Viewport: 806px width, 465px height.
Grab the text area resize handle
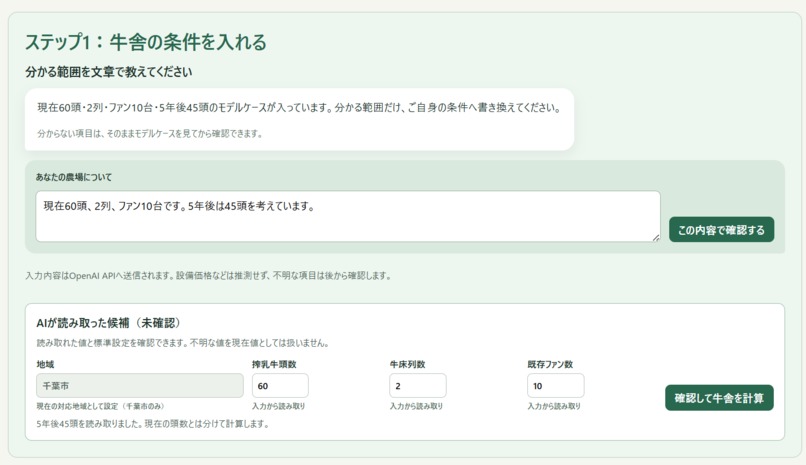click(x=656, y=237)
